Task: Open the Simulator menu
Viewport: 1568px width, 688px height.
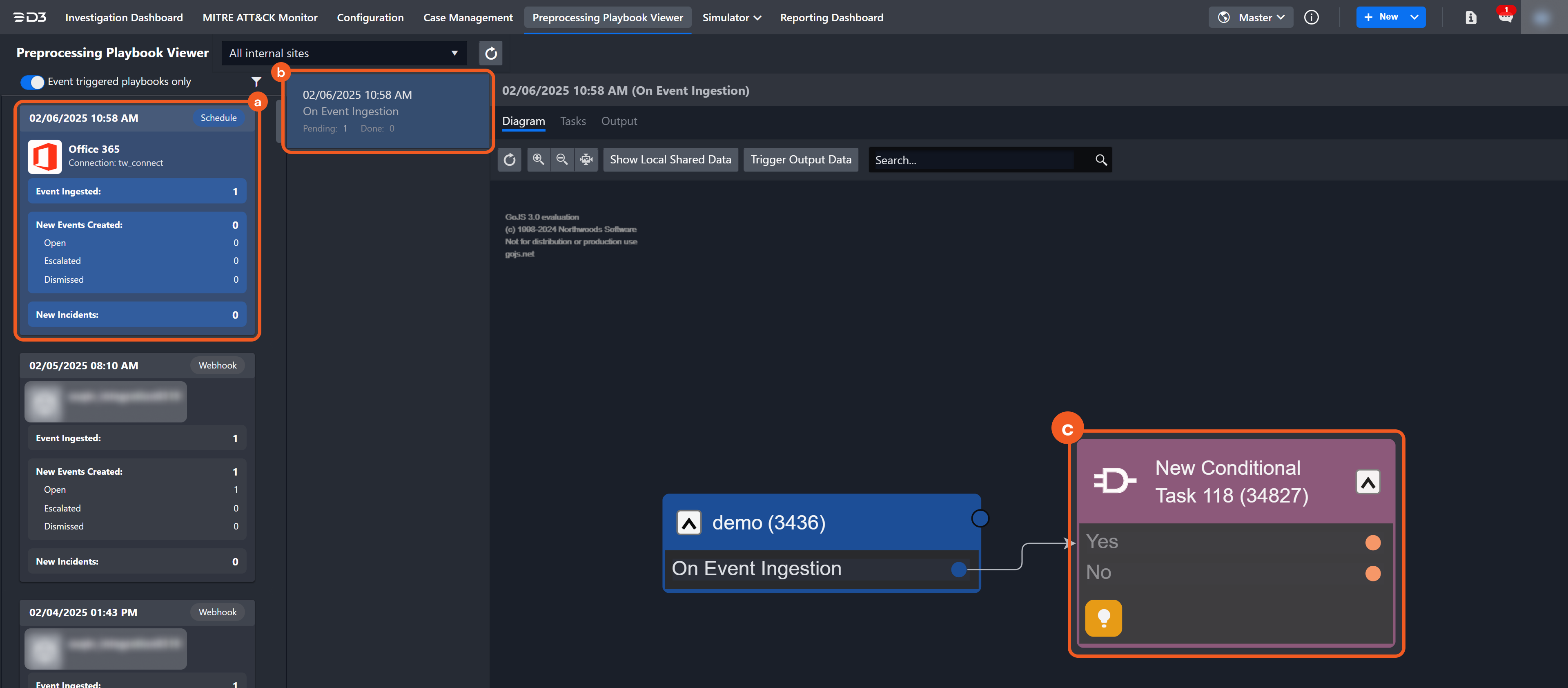Action: [x=731, y=18]
